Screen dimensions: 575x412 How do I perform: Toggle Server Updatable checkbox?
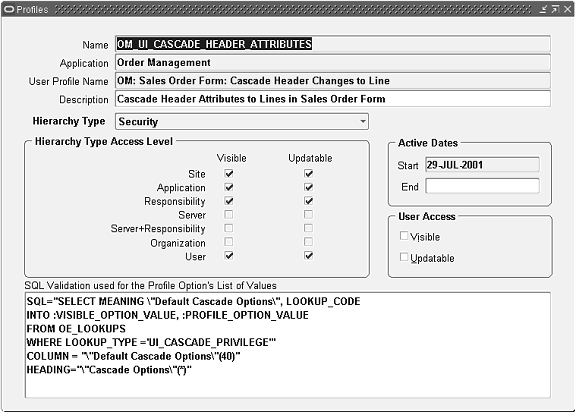pos(308,214)
